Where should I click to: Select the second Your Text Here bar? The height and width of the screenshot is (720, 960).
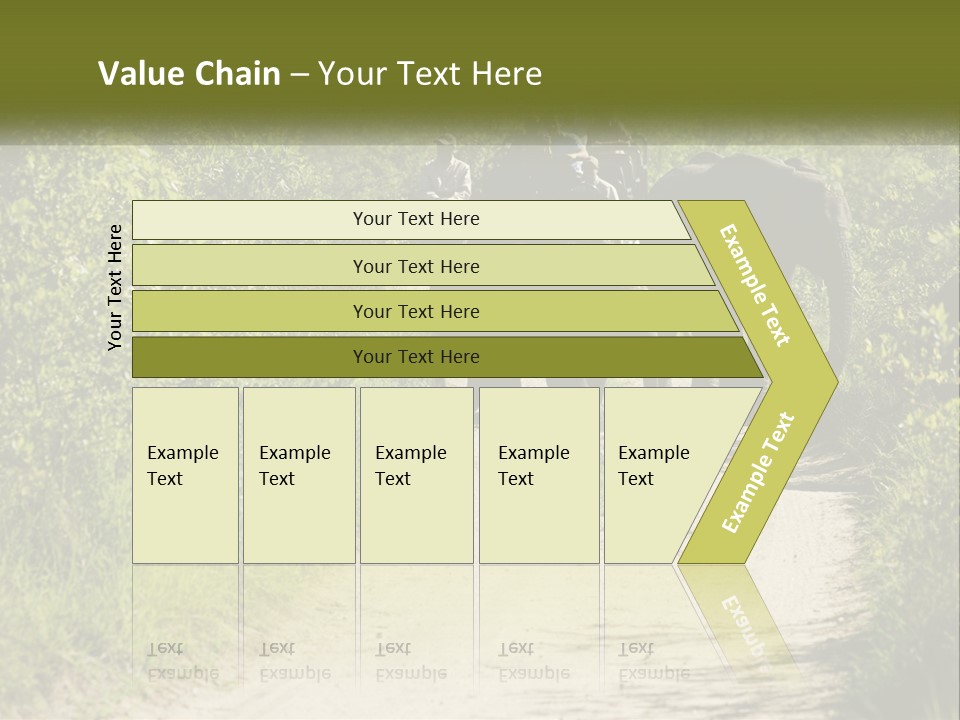pos(415,266)
